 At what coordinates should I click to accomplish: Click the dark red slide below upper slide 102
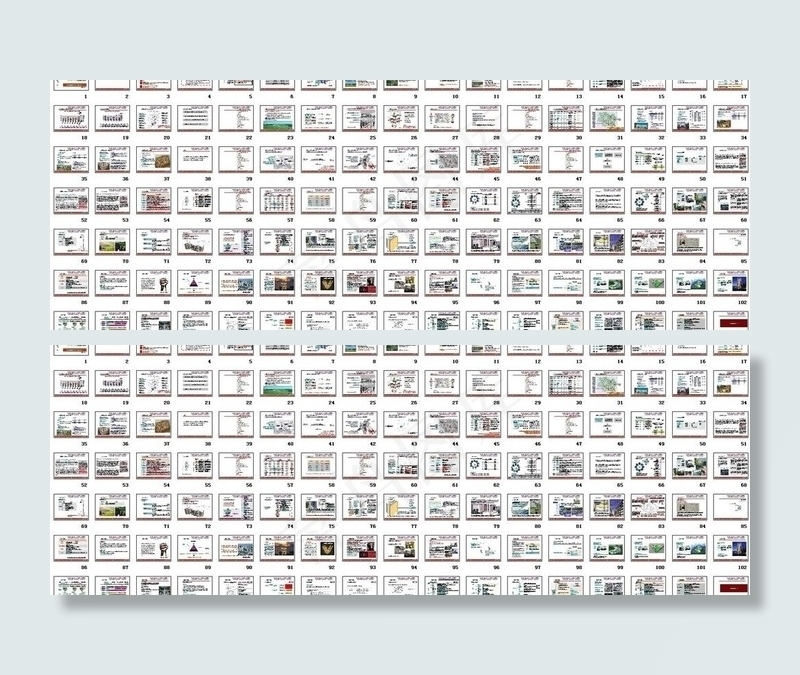[729, 321]
